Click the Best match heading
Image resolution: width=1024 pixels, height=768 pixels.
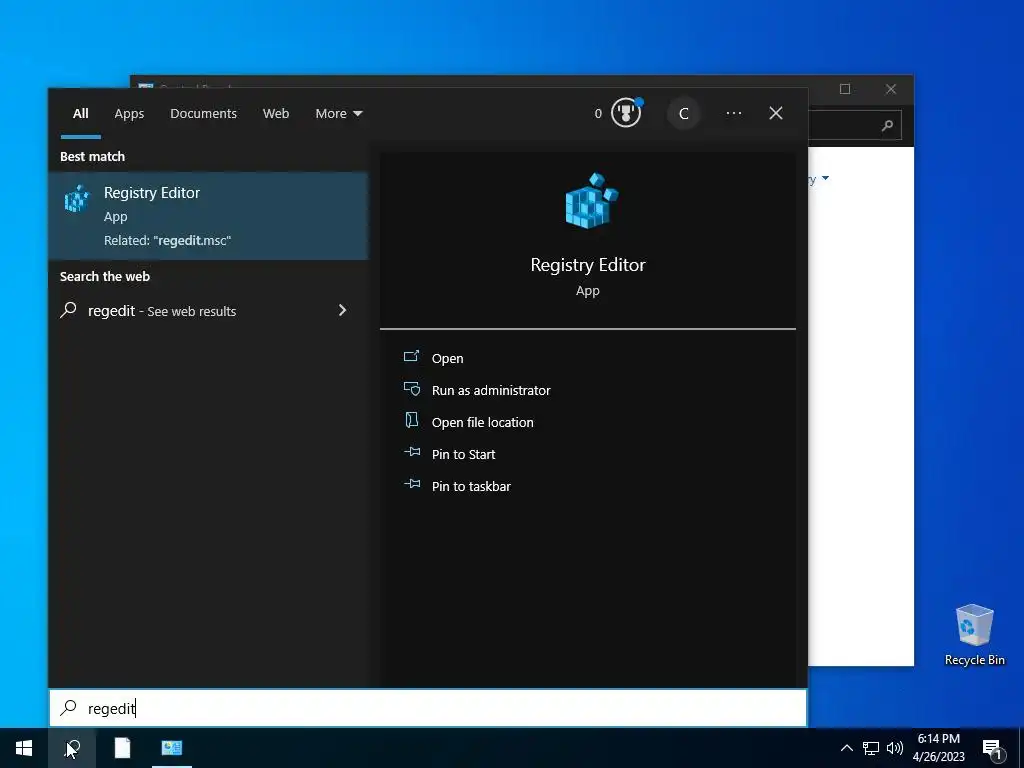[92, 156]
